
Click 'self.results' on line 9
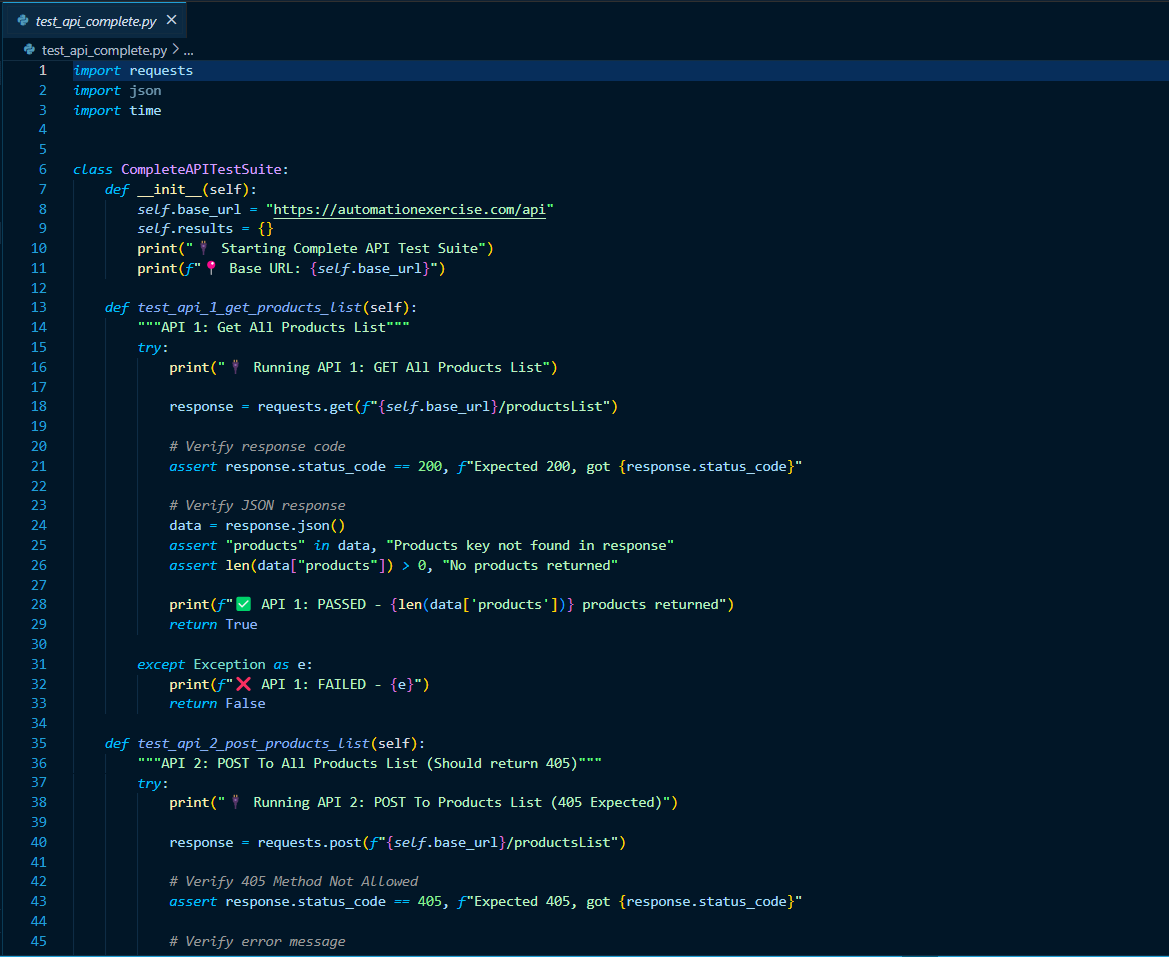click(185, 228)
